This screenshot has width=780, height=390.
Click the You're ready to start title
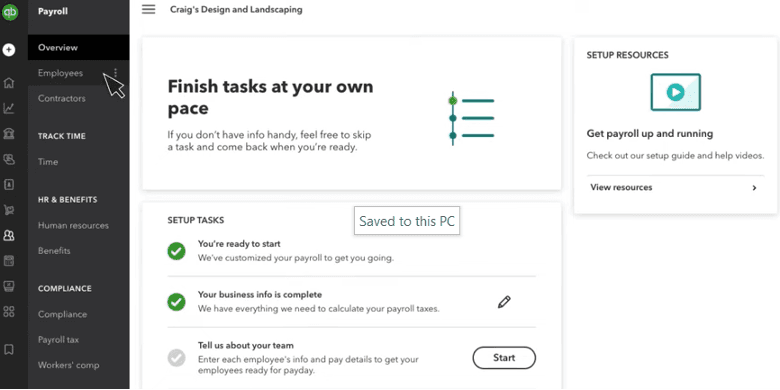pos(239,244)
